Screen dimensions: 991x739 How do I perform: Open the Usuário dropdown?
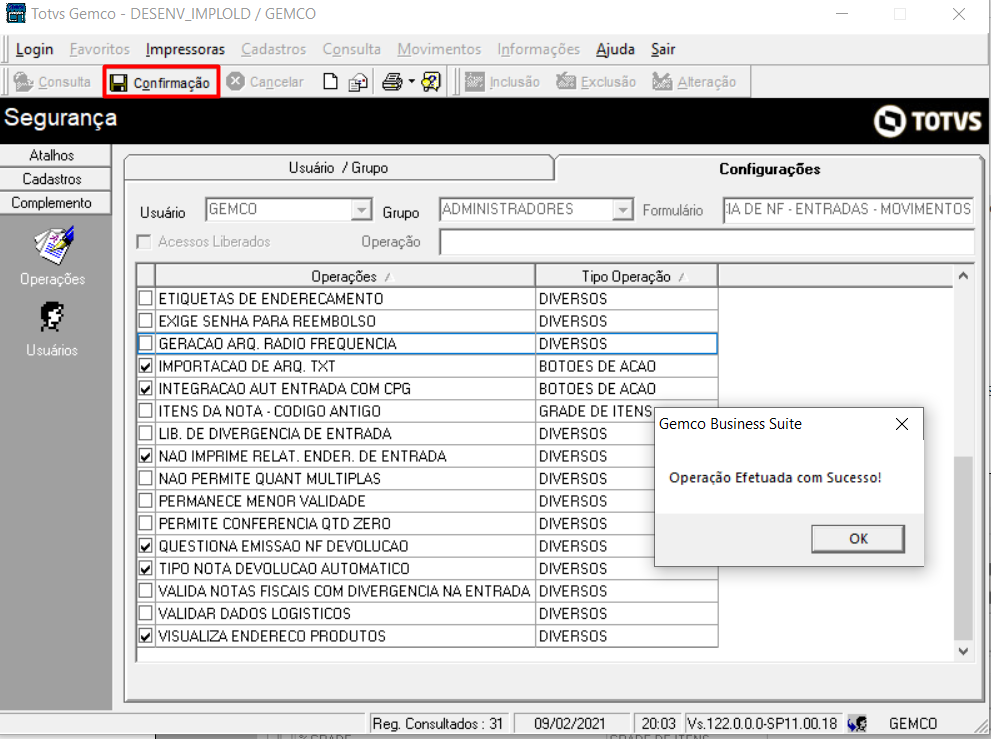click(361, 209)
